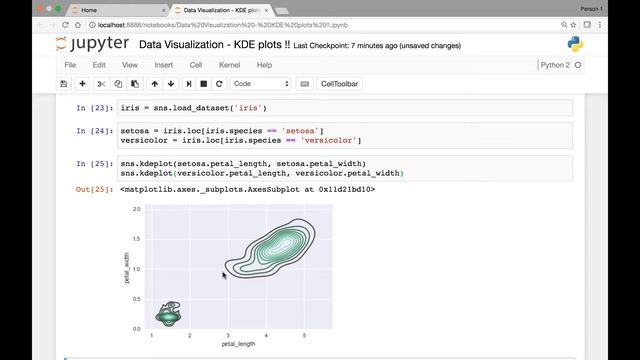Open the Kernel menu
Viewport: 640px width, 360px height.
point(229,65)
